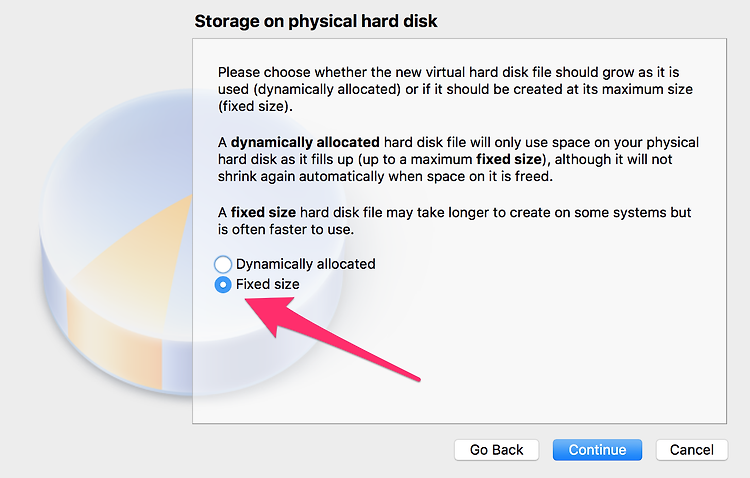Viewport: 750px width, 478px height.
Task: Cancel the virtual disk wizard
Action: pos(692,450)
